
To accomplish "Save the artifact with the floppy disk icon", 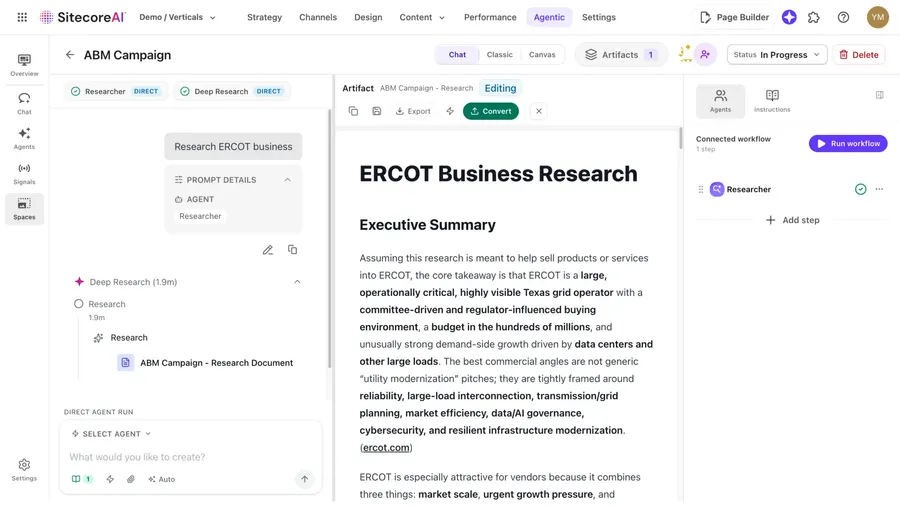I will tap(377, 111).
